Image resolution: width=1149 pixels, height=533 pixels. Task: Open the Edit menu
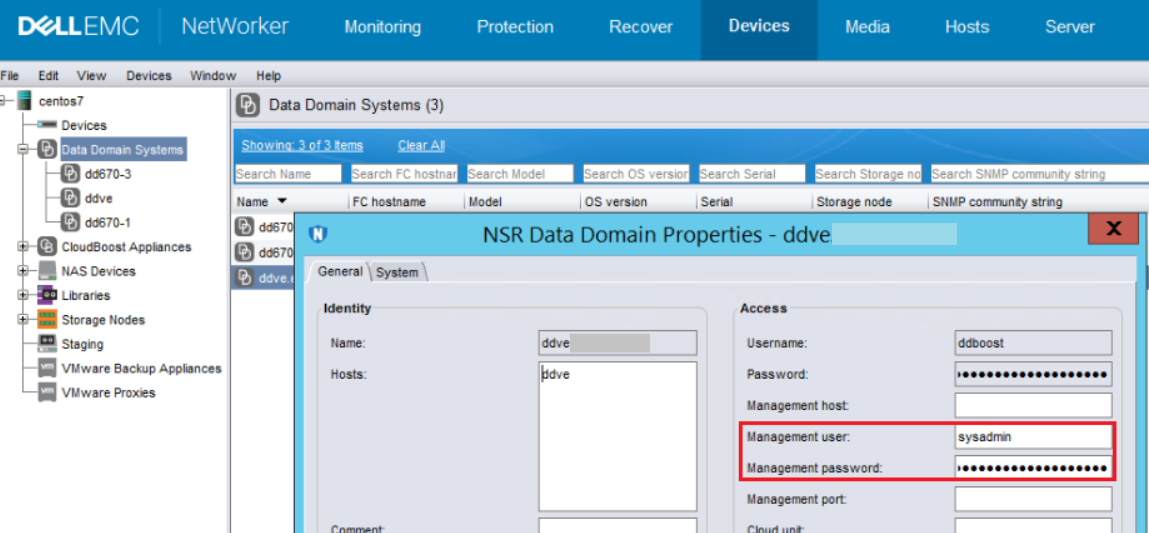[x=48, y=76]
